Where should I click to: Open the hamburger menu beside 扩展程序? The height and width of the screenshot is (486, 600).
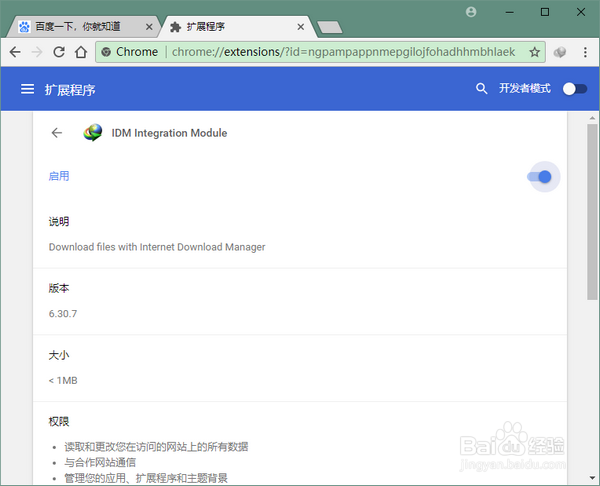tap(27, 89)
